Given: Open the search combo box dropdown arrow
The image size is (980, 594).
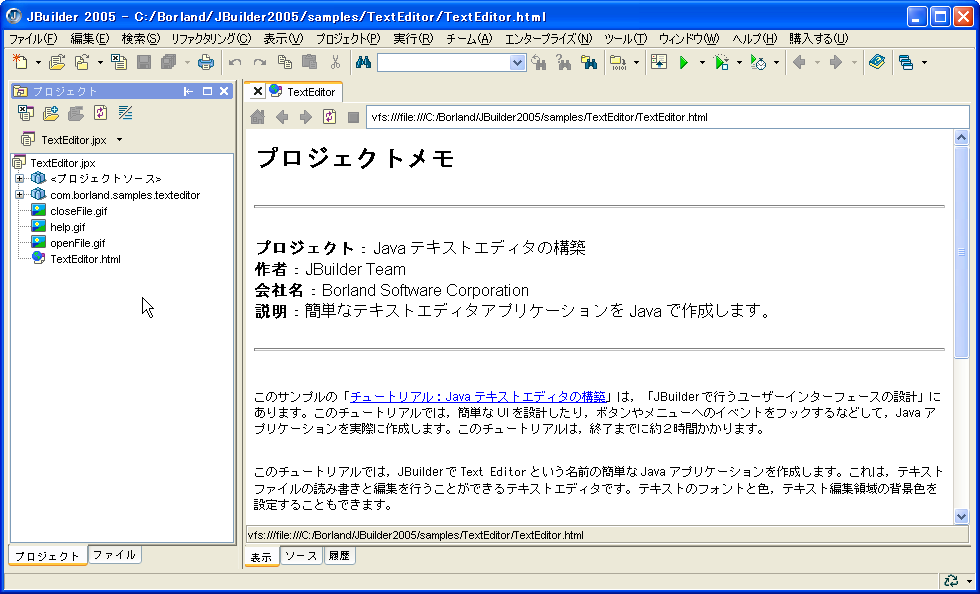Looking at the screenshot, I should coord(517,63).
